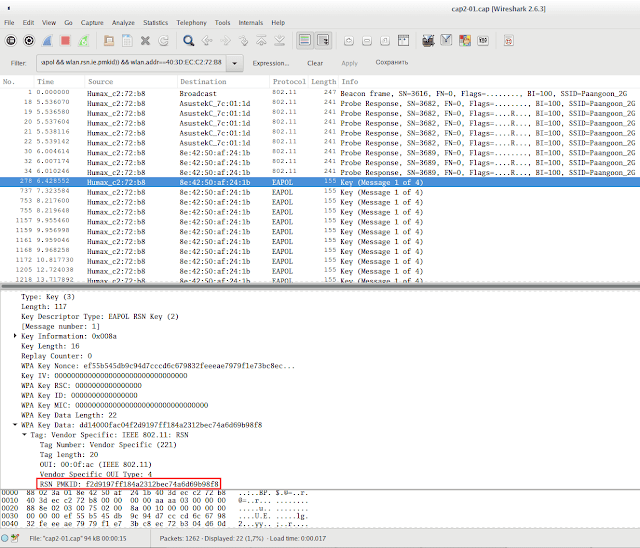Jump to the last packet icon
Viewport: 640px width, 548px height.
pyautogui.click(x=280, y=40)
